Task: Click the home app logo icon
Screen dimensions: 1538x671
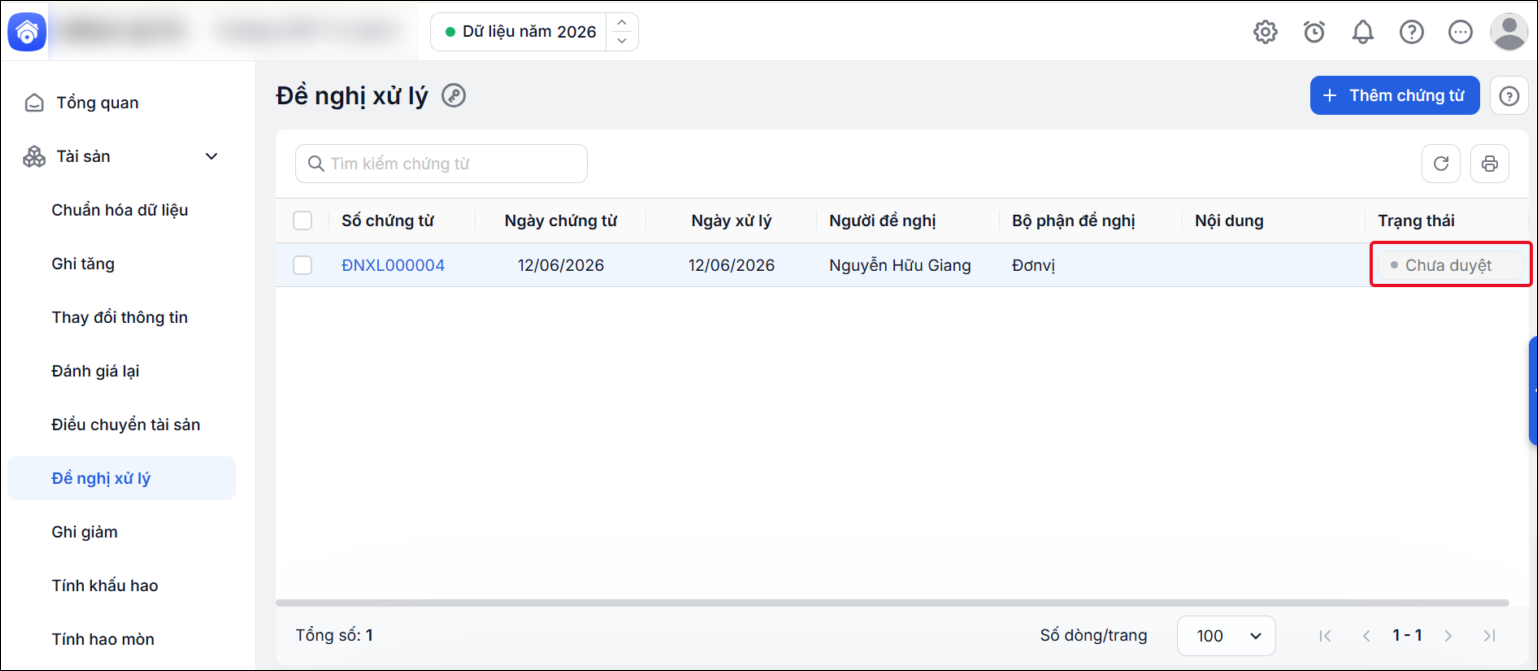Action: point(27,32)
